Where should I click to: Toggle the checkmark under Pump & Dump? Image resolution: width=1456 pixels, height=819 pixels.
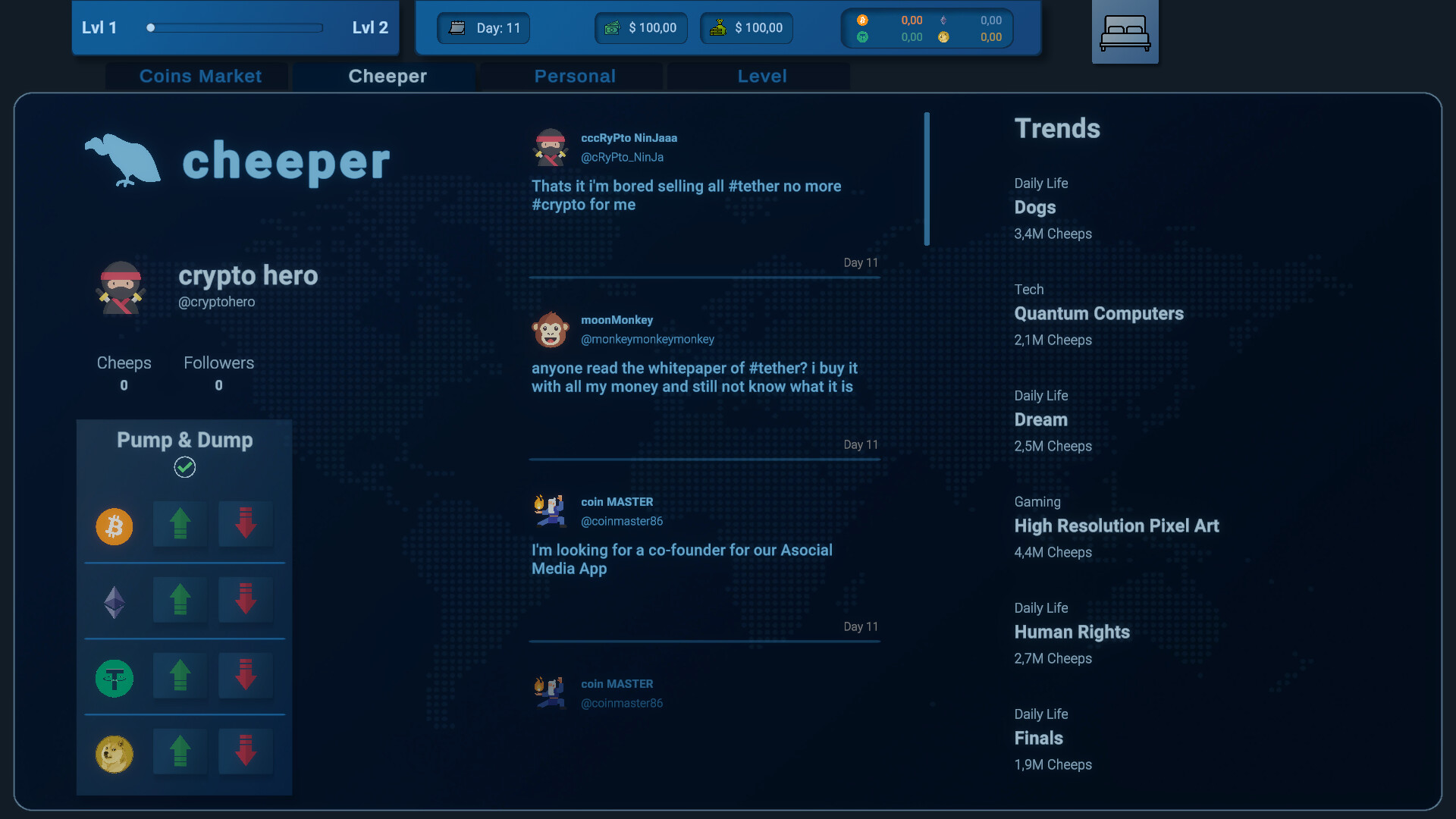click(x=184, y=468)
